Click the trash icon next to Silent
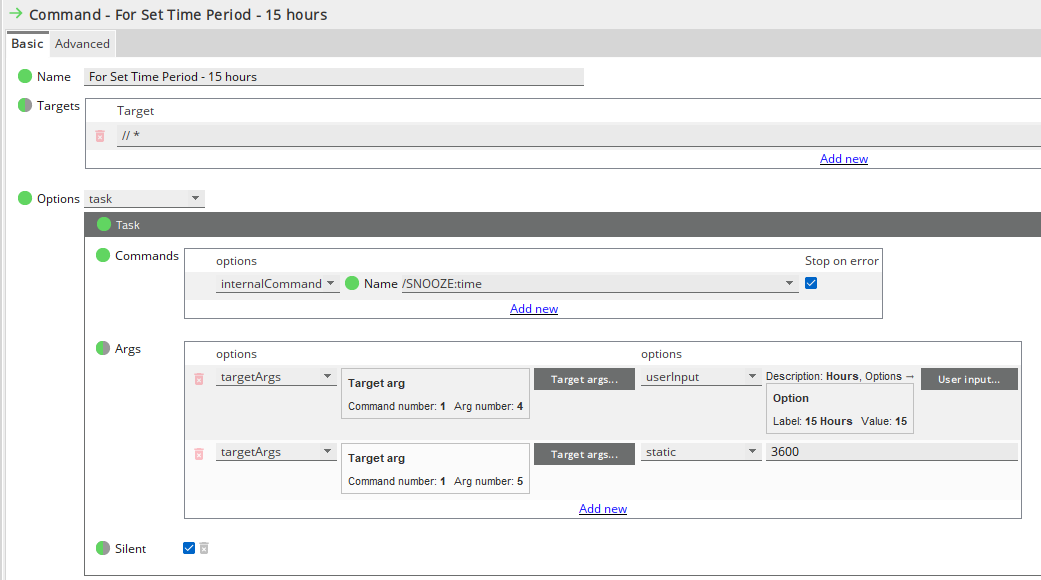1041x580 pixels. click(x=204, y=548)
